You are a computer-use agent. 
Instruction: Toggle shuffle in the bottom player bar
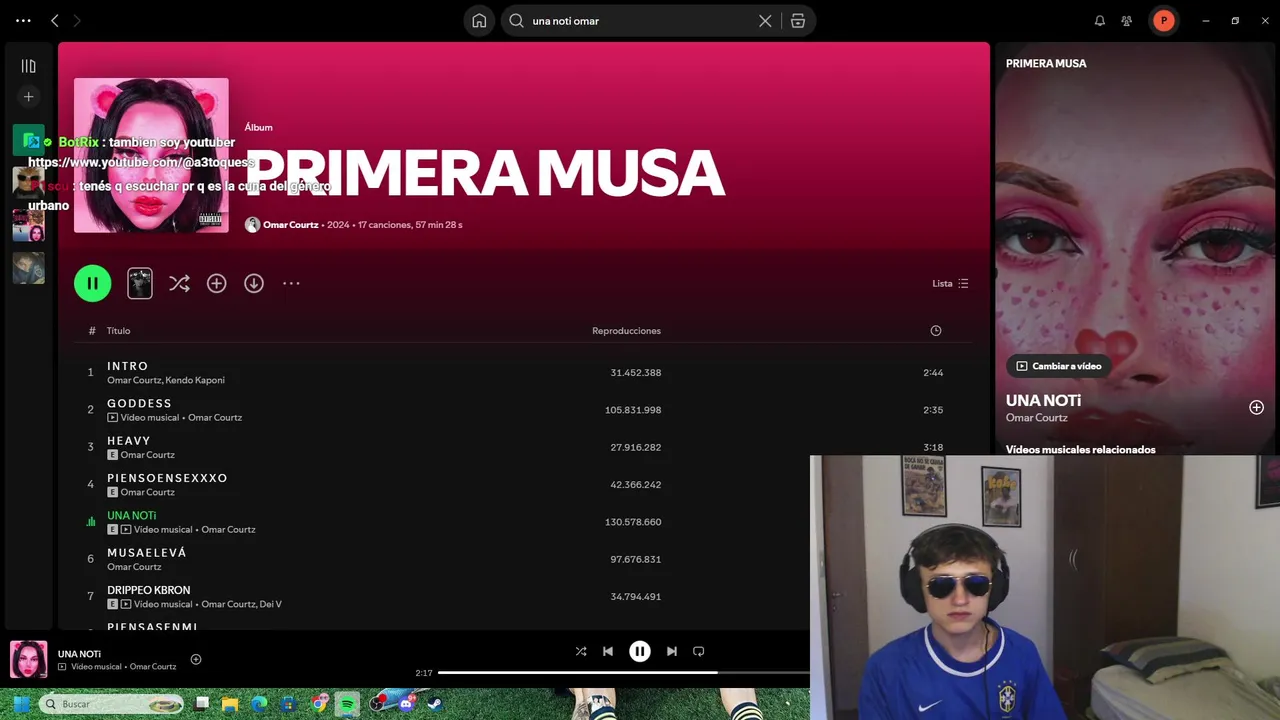click(581, 651)
